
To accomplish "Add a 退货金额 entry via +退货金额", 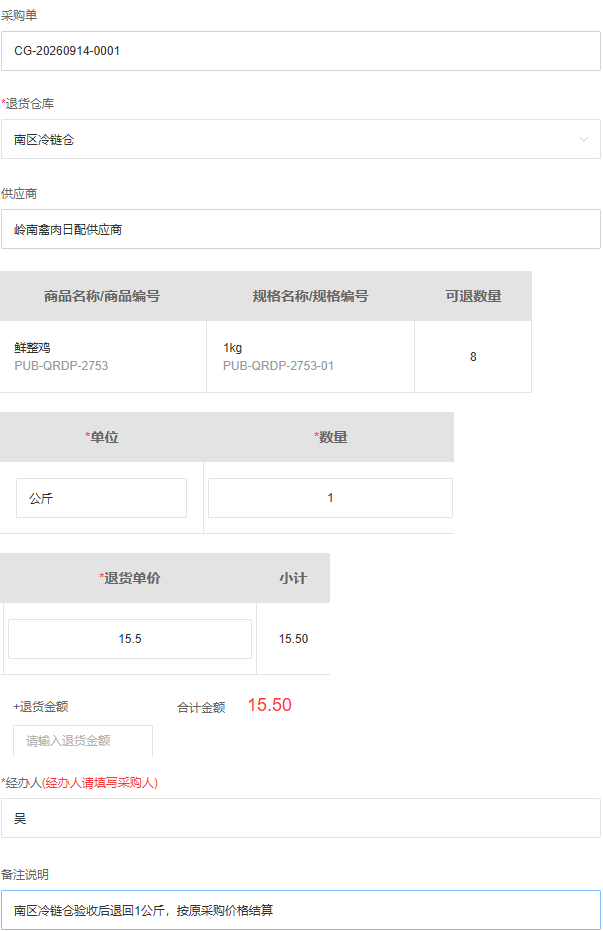I will [41, 707].
